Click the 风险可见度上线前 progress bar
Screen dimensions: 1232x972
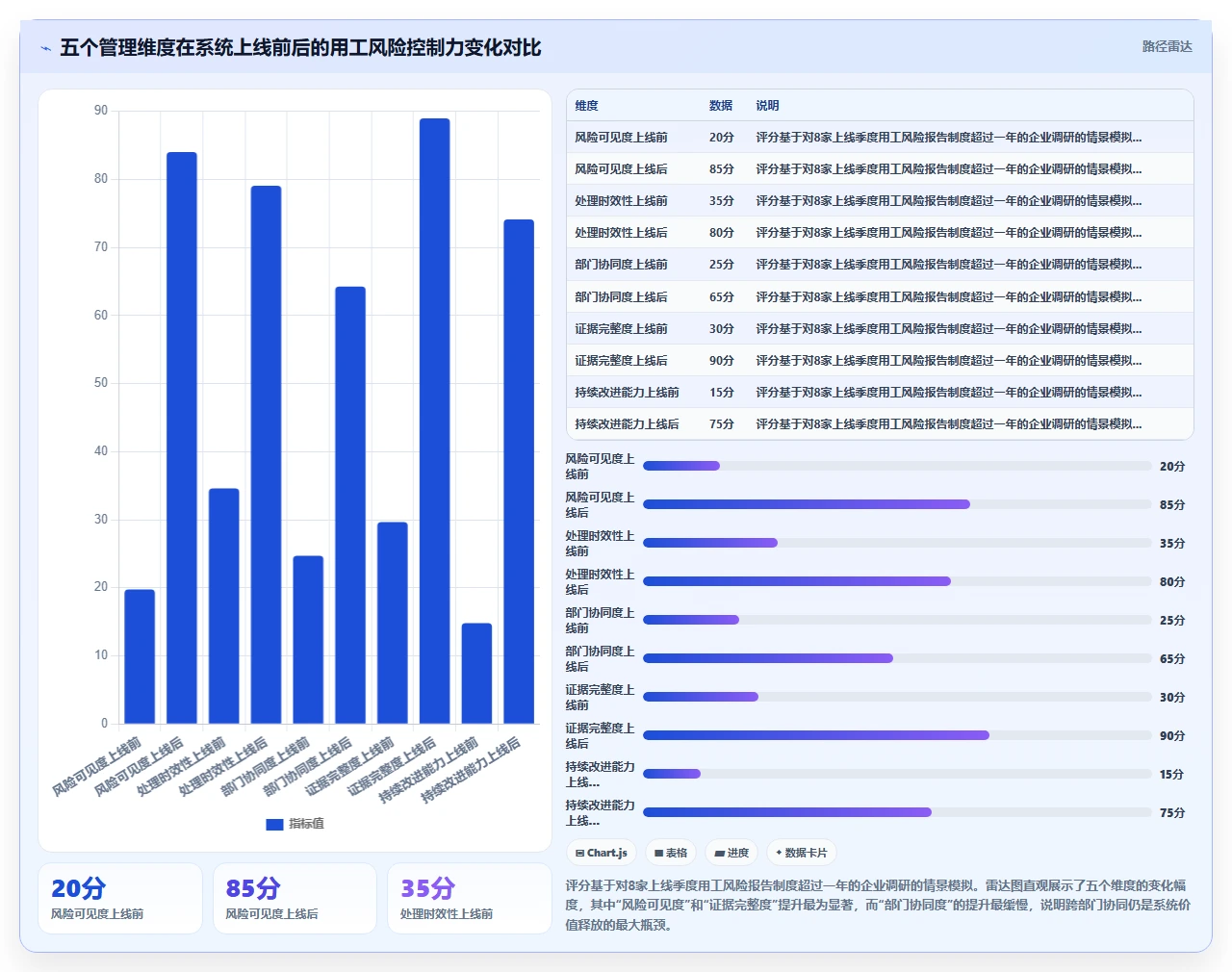coord(897,466)
